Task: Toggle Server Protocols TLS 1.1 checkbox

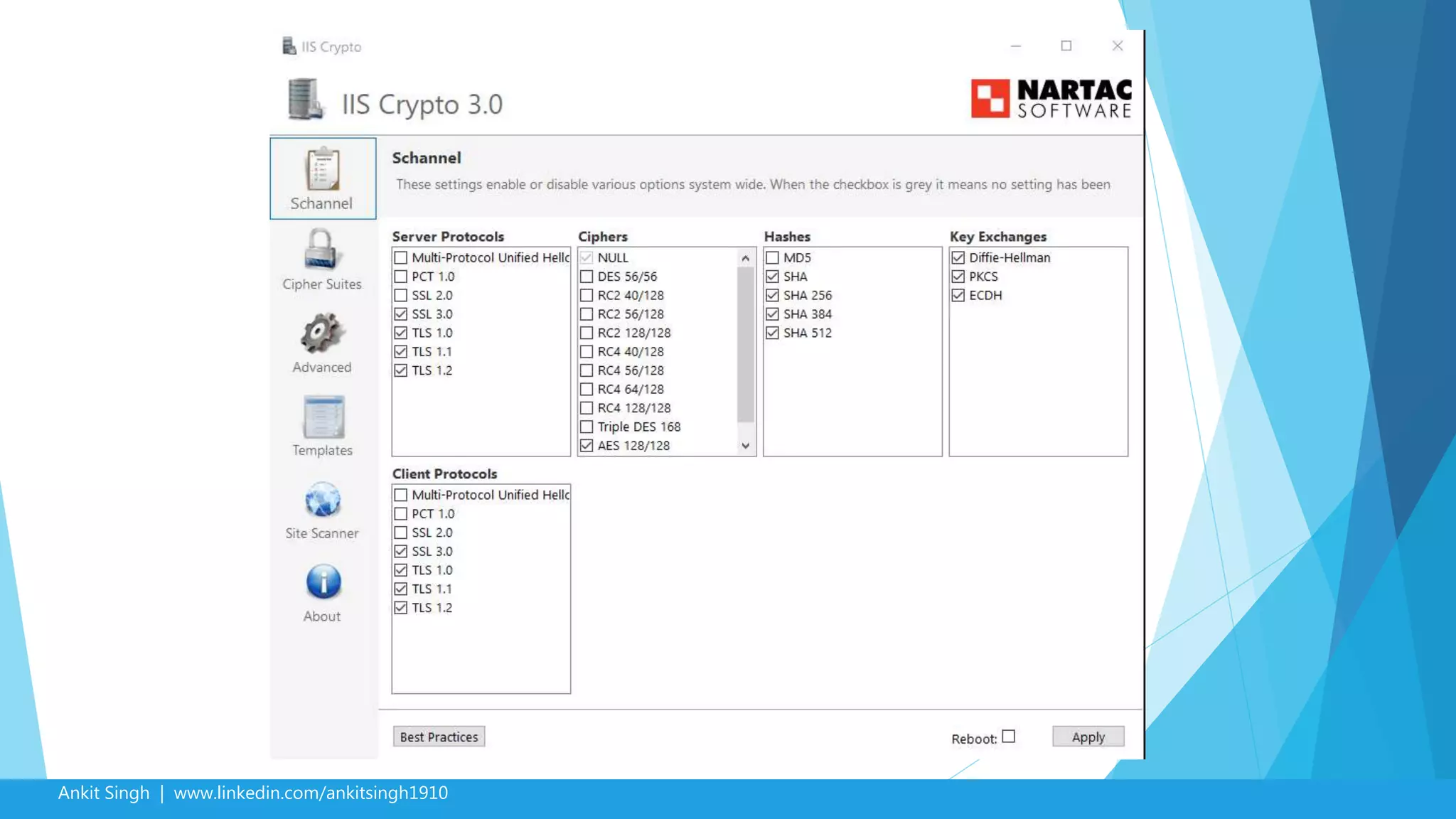Action: (x=401, y=352)
